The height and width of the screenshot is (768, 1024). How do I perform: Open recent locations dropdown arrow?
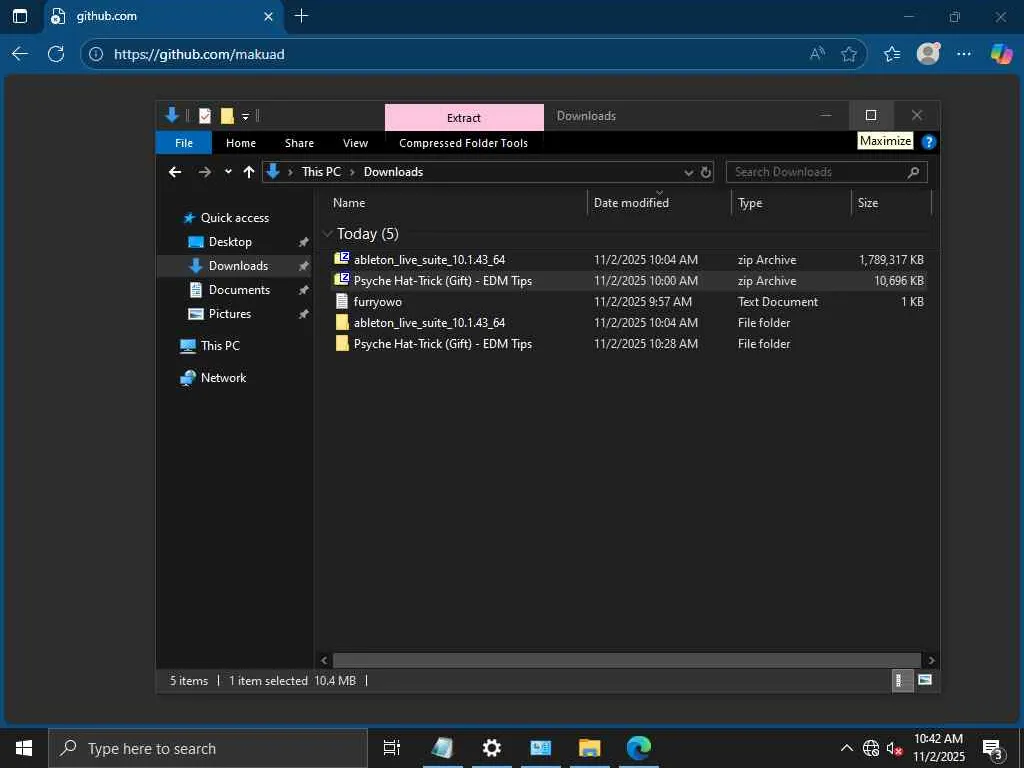(228, 172)
